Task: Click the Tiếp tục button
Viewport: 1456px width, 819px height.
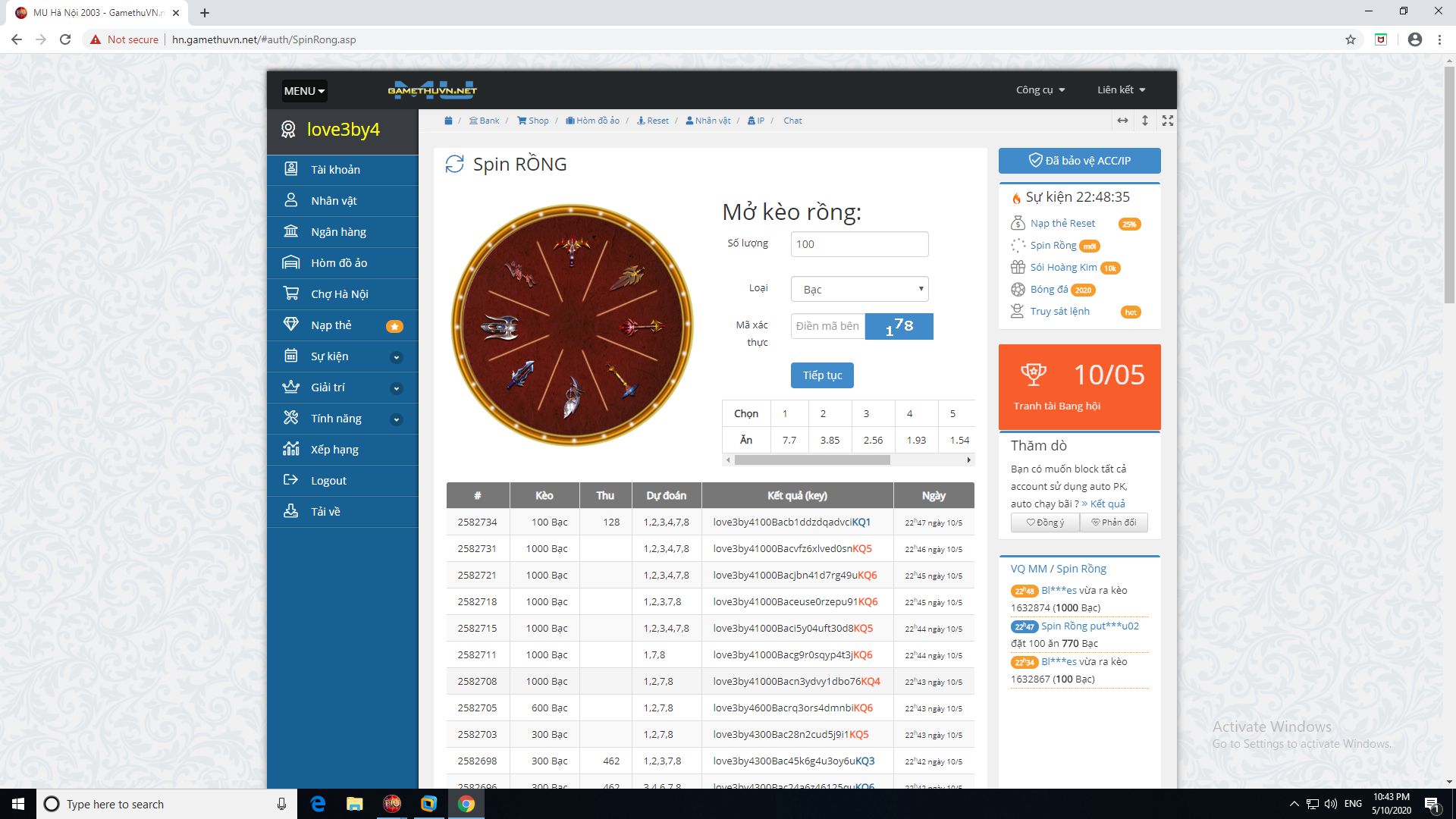Action: 822,375
